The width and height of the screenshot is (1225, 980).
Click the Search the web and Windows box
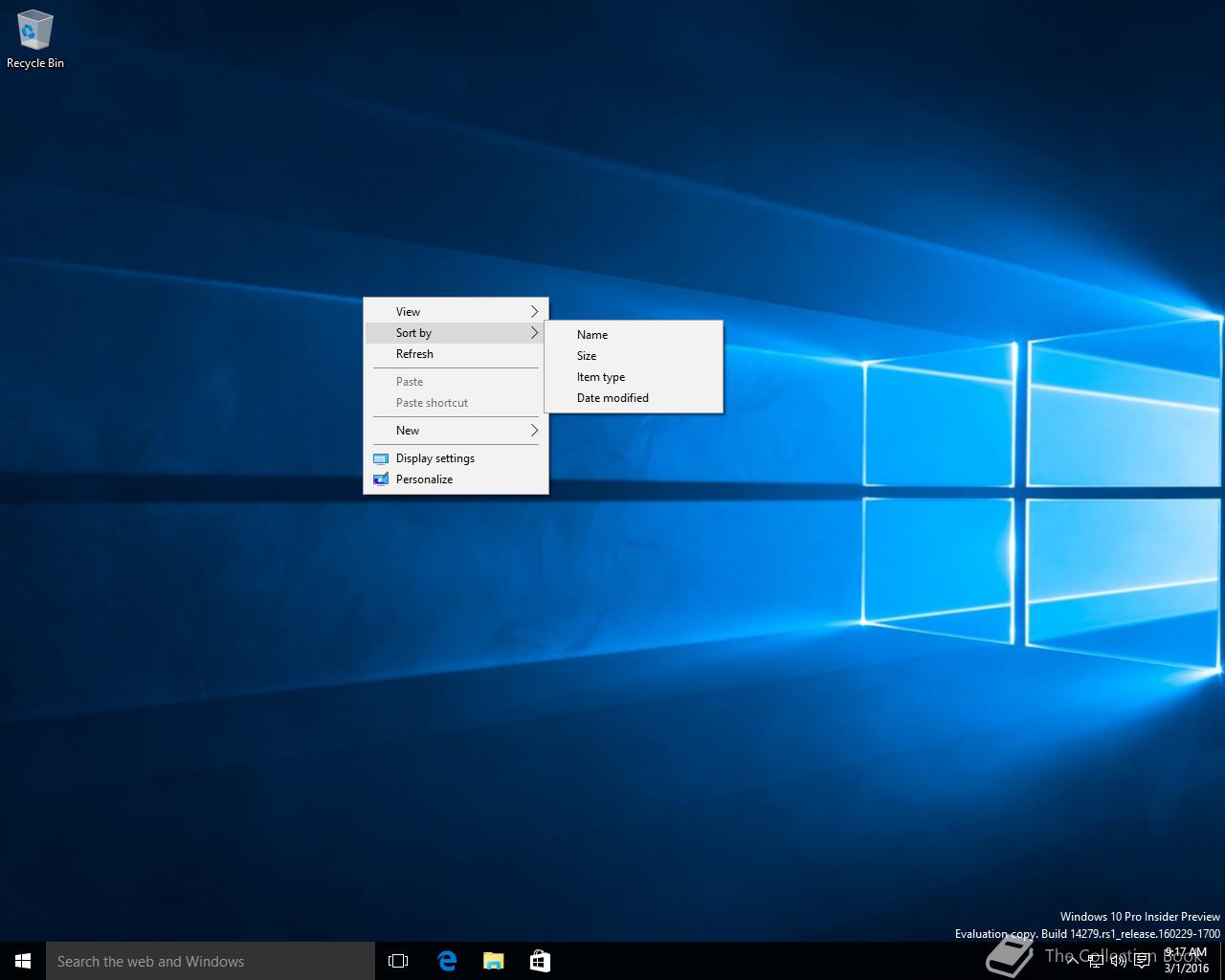click(211, 961)
